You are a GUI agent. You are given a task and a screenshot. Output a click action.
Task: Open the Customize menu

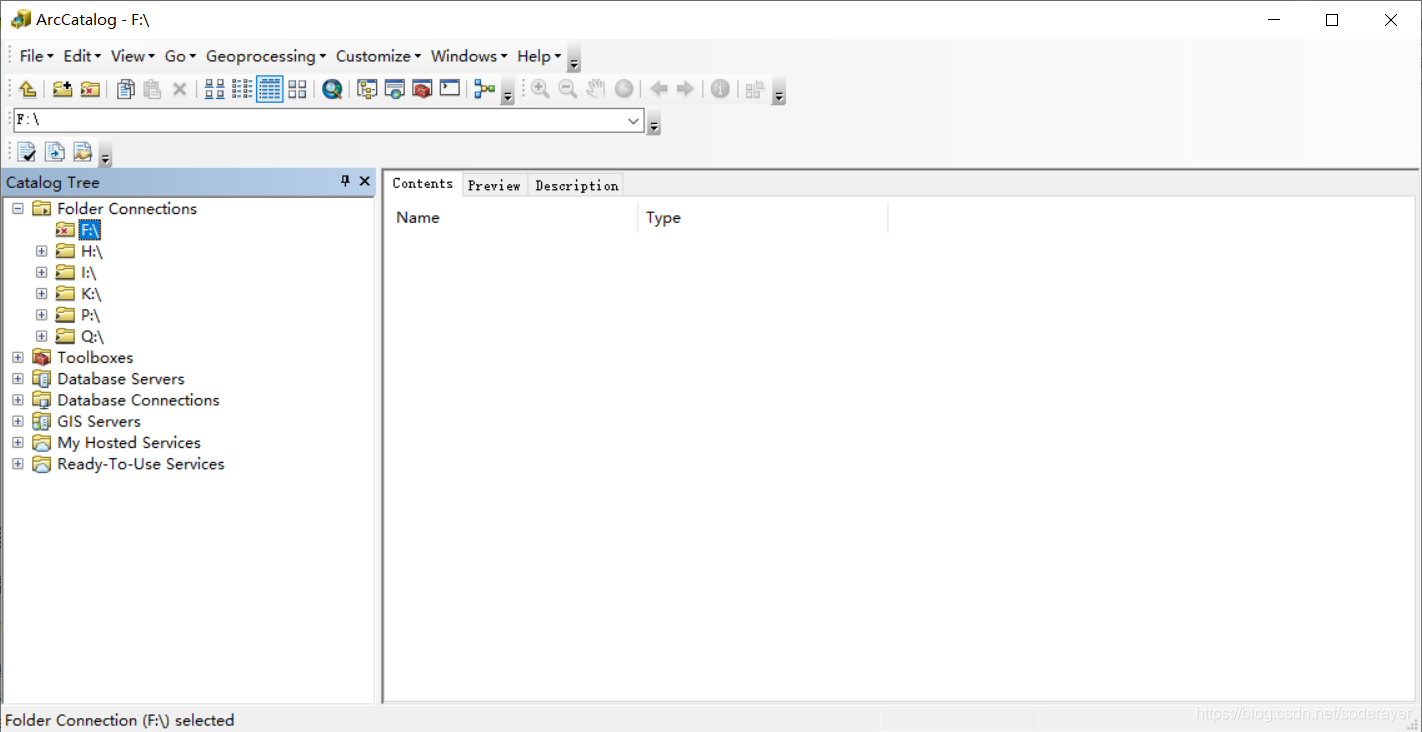pos(378,56)
